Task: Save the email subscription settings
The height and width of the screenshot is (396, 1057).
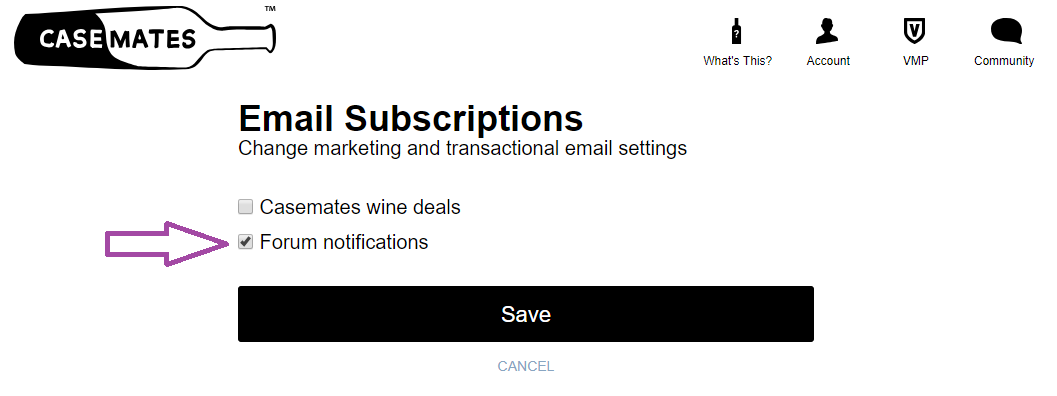Action: (x=526, y=314)
